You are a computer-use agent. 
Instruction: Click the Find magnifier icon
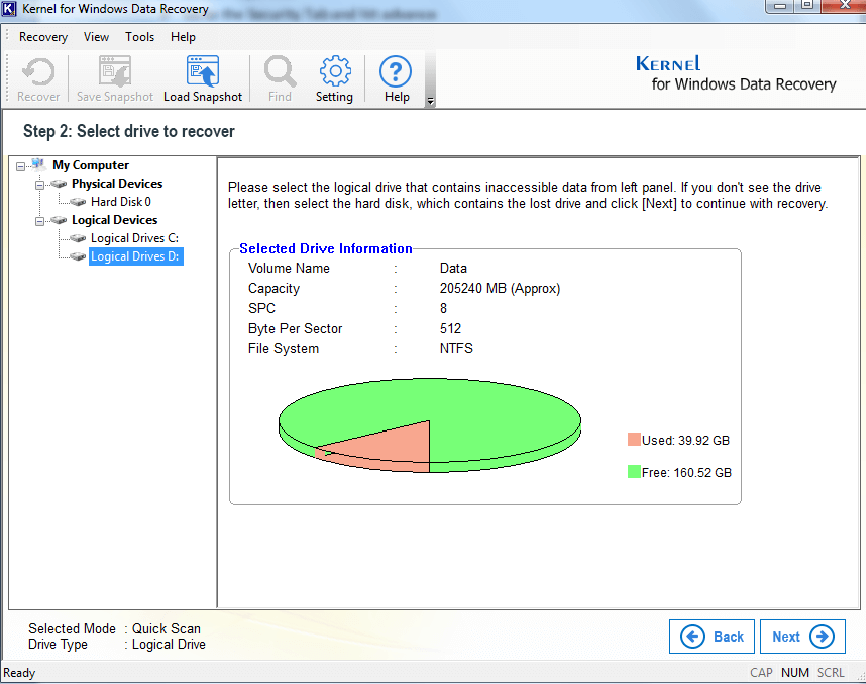pos(280,72)
